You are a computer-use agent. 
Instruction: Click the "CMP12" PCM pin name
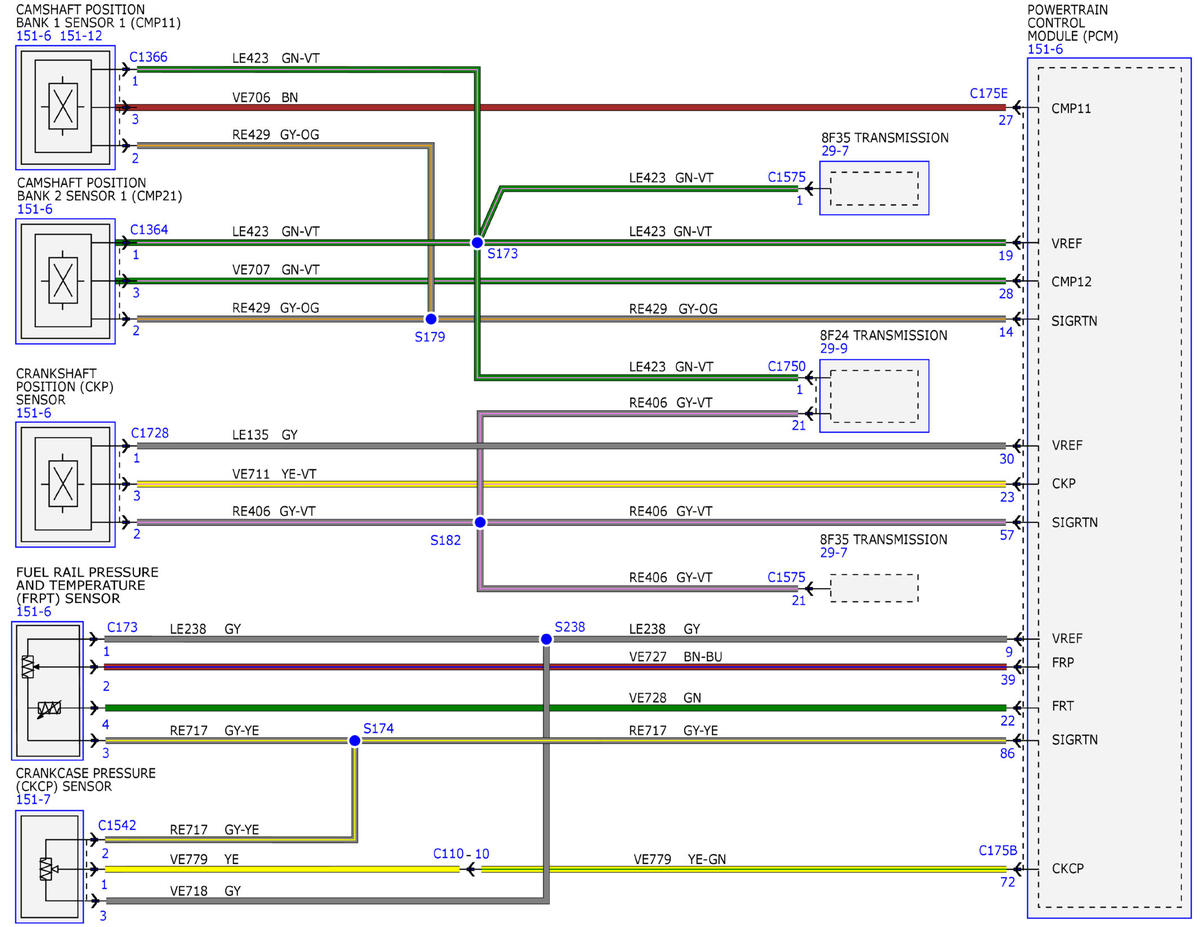click(1072, 281)
